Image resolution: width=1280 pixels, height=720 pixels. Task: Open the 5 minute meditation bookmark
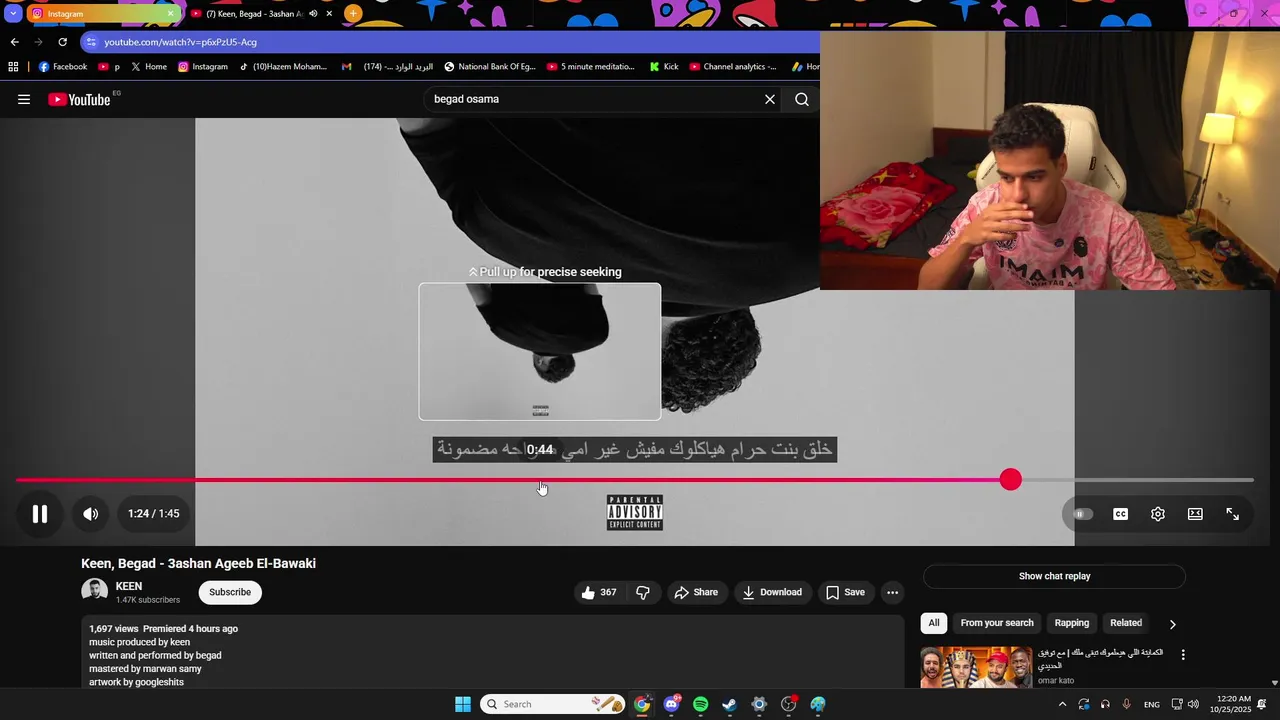point(591,67)
